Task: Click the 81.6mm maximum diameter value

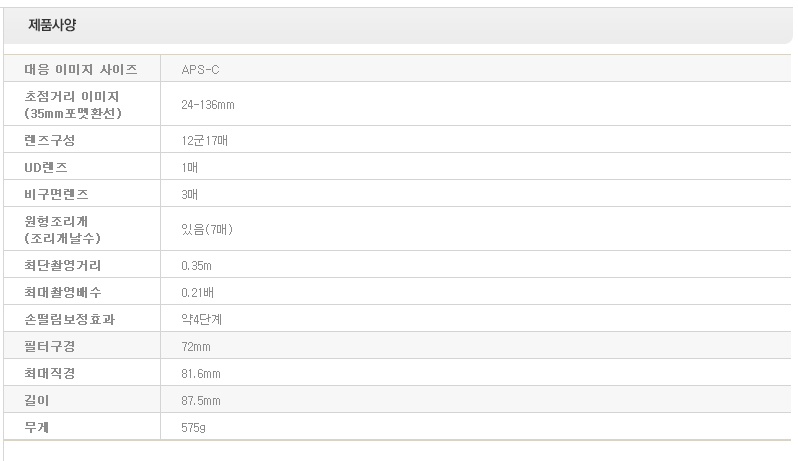Action: click(x=201, y=374)
